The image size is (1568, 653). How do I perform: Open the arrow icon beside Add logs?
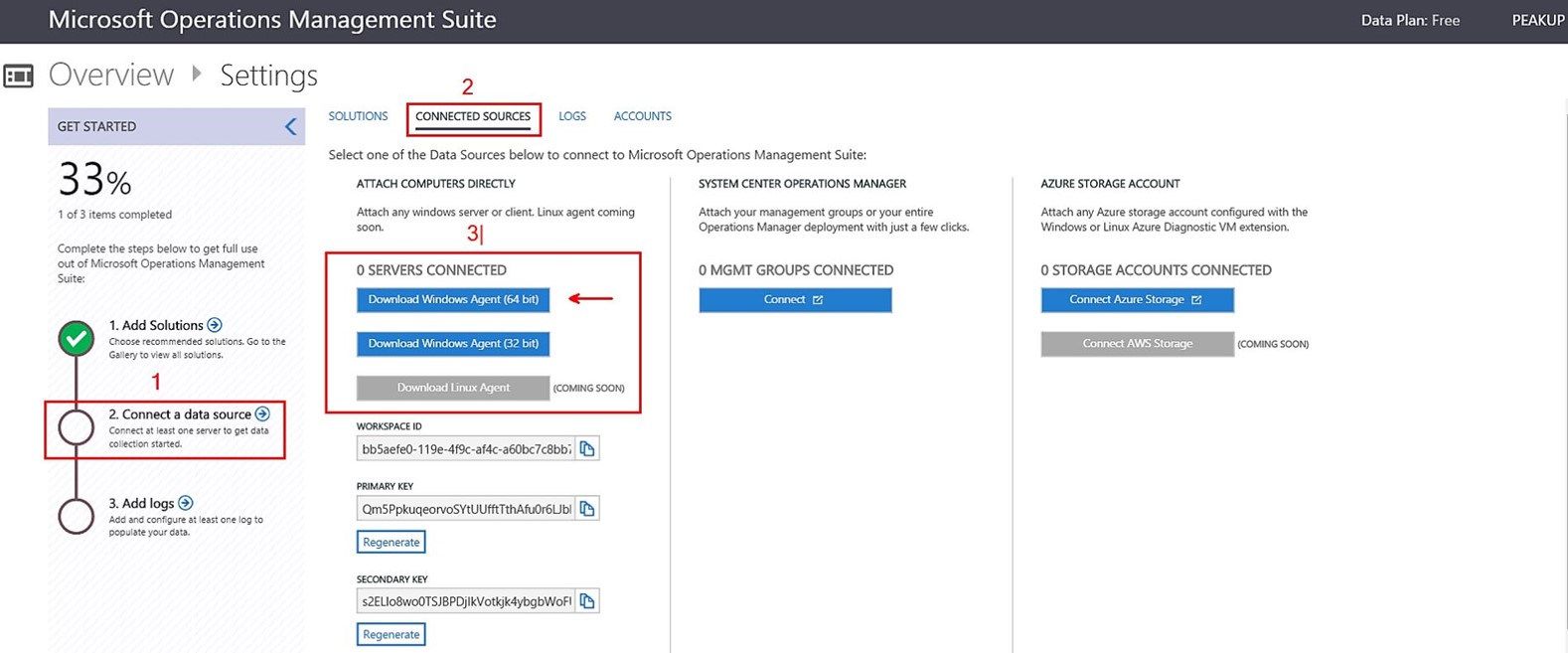[x=186, y=503]
